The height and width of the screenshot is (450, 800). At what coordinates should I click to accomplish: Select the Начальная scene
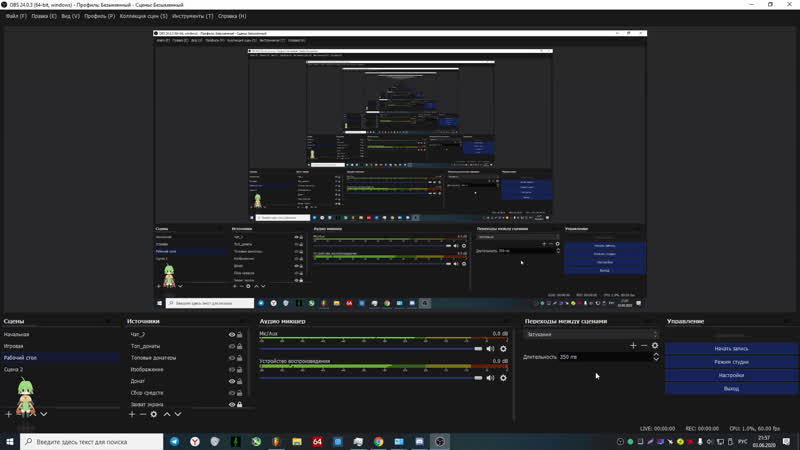click(x=61, y=335)
